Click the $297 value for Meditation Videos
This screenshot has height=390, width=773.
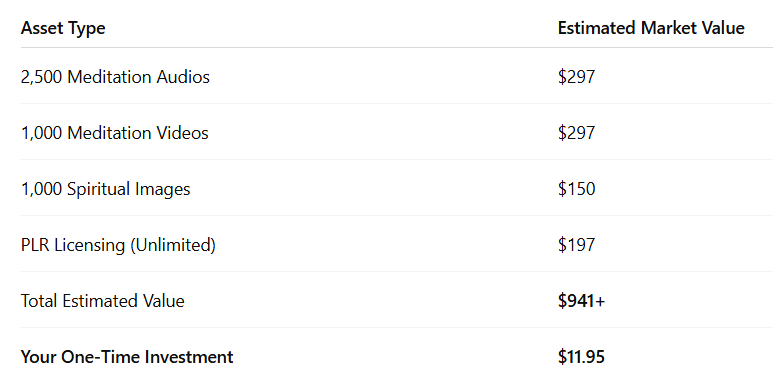coord(576,133)
